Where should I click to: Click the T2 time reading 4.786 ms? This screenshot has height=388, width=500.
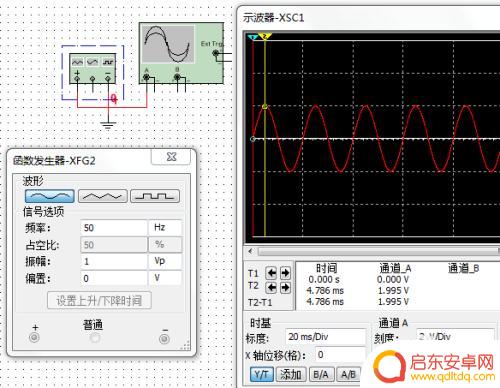pyautogui.click(x=325, y=291)
